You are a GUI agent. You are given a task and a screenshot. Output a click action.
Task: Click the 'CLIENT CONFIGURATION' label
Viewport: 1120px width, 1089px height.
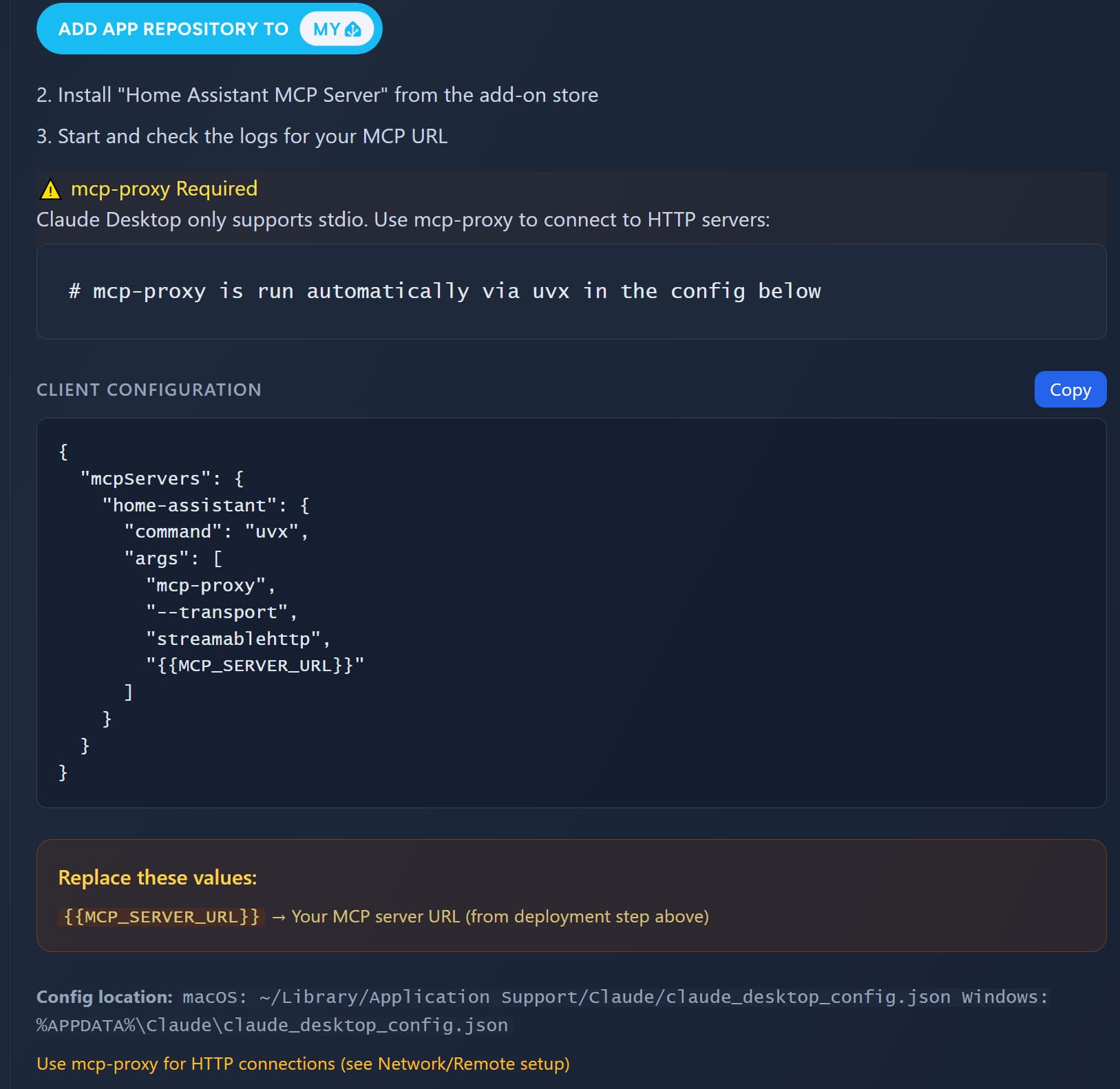tap(149, 390)
